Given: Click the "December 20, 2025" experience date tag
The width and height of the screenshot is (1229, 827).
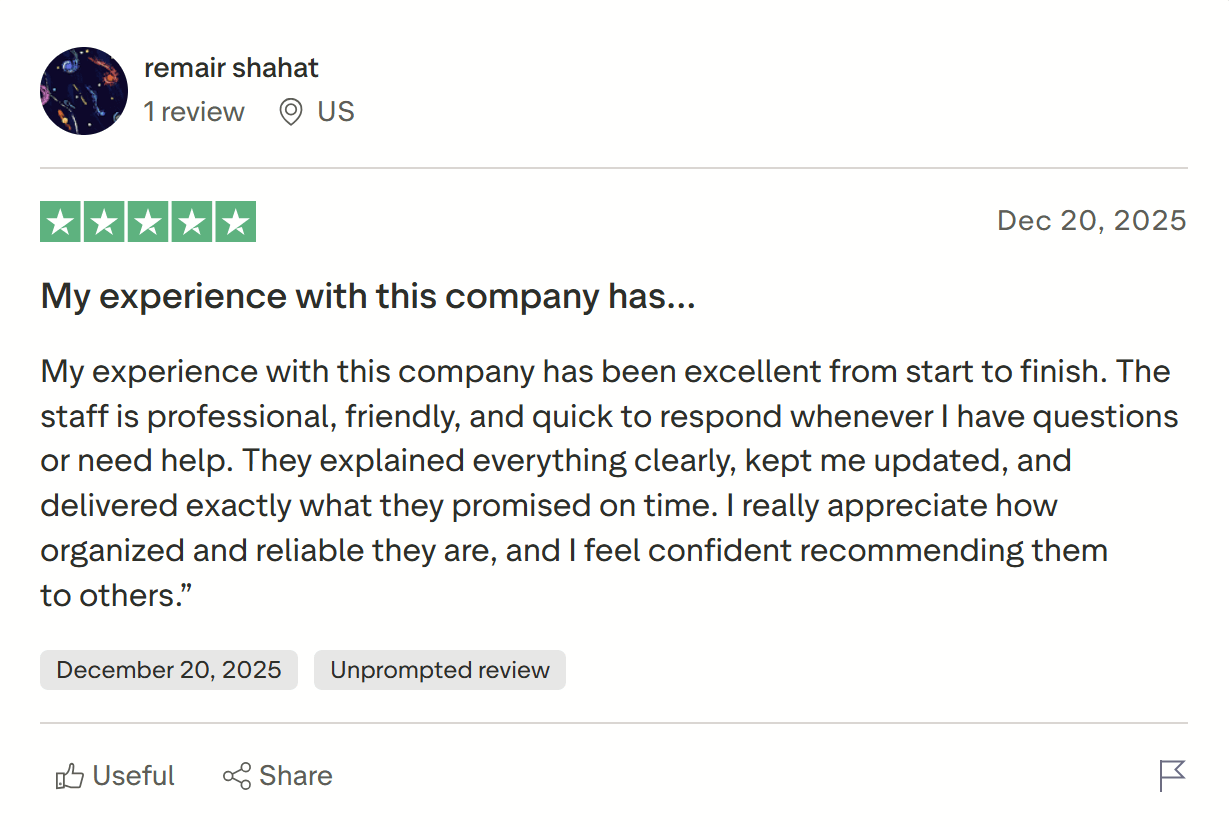Looking at the screenshot, I should pyautogui.click(x=169, y=670).
